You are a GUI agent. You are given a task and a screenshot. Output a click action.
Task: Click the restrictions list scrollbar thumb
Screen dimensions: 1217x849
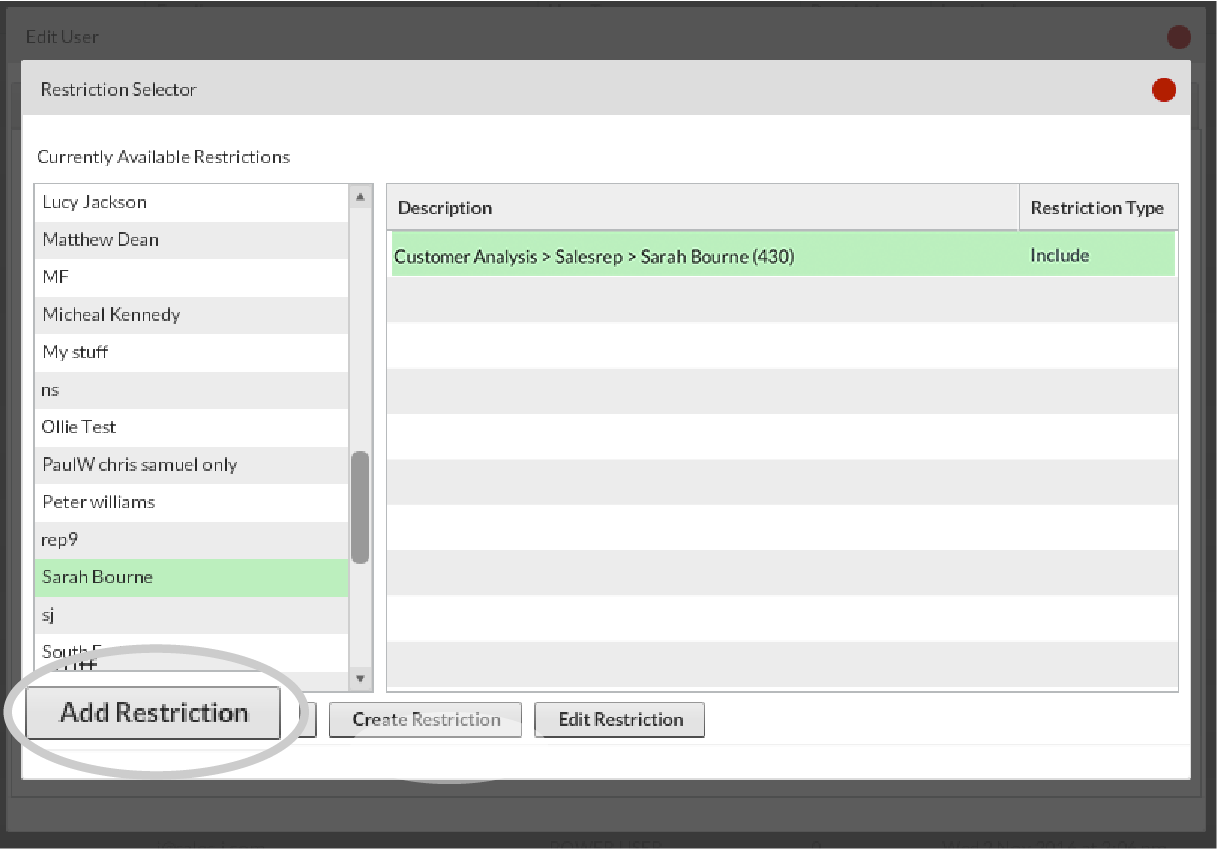[x=361, y=507]
